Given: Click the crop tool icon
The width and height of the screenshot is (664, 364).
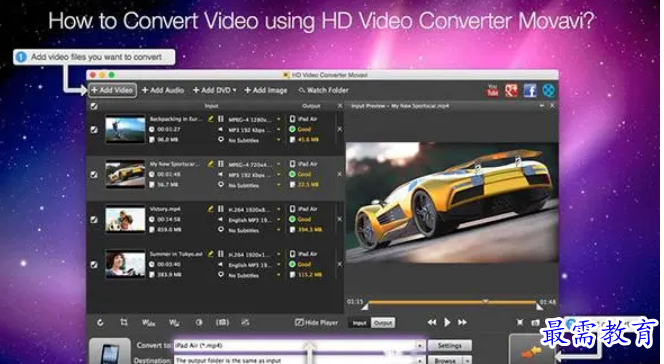Looking at the screenshot, I should pos(124,323).
